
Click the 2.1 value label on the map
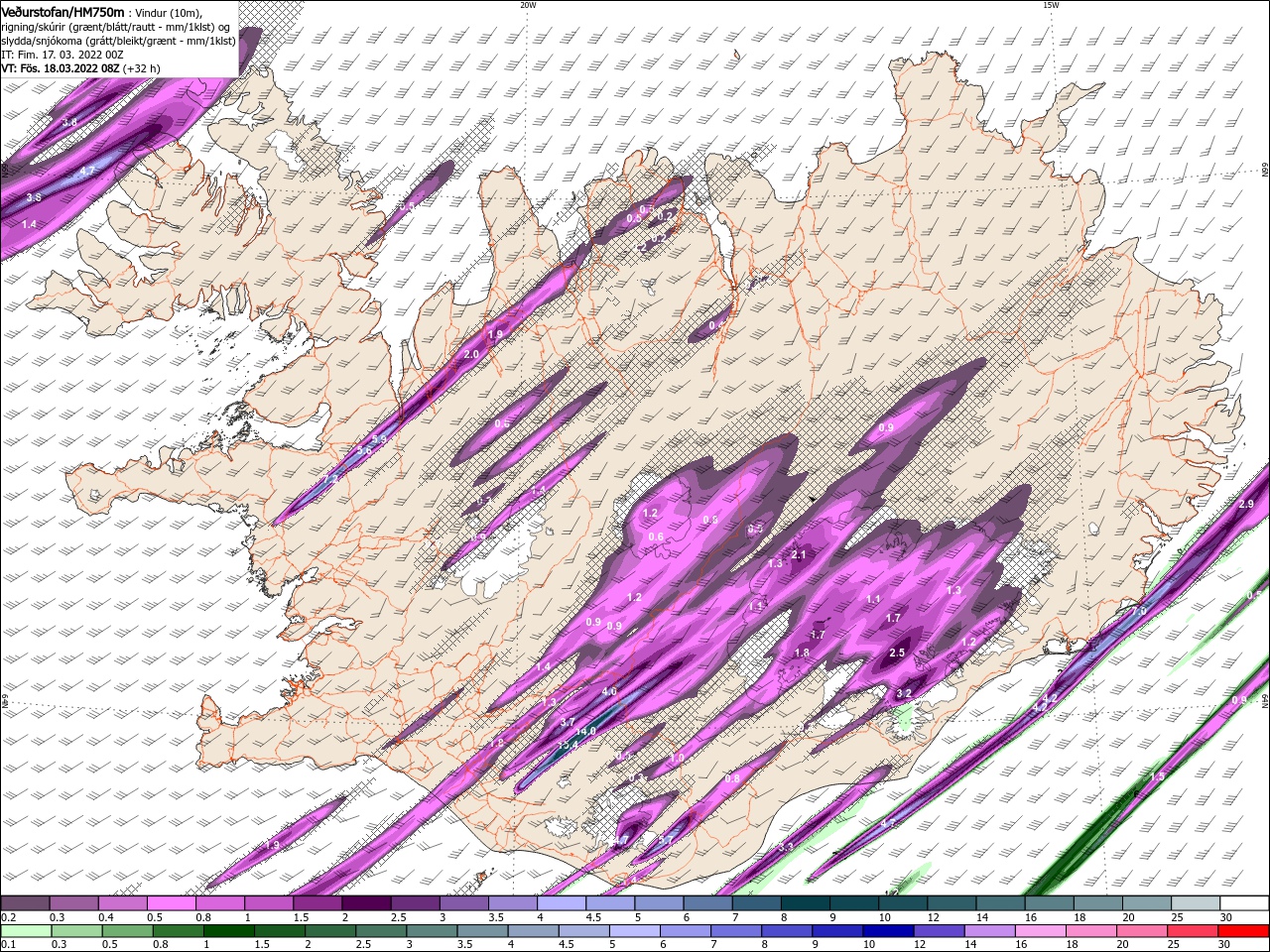tap(799, 554)
